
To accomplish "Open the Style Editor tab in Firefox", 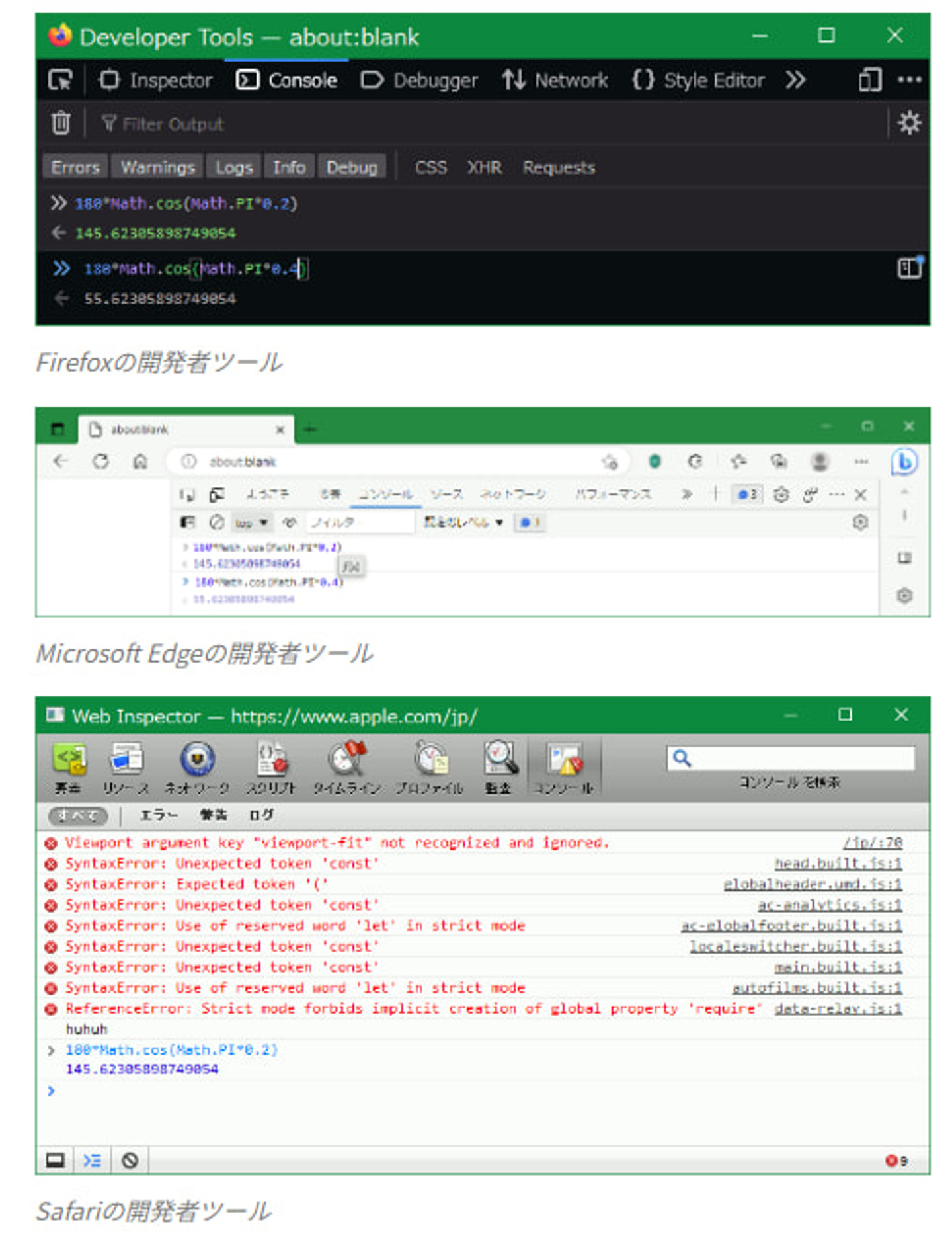I will pos(698,81).
